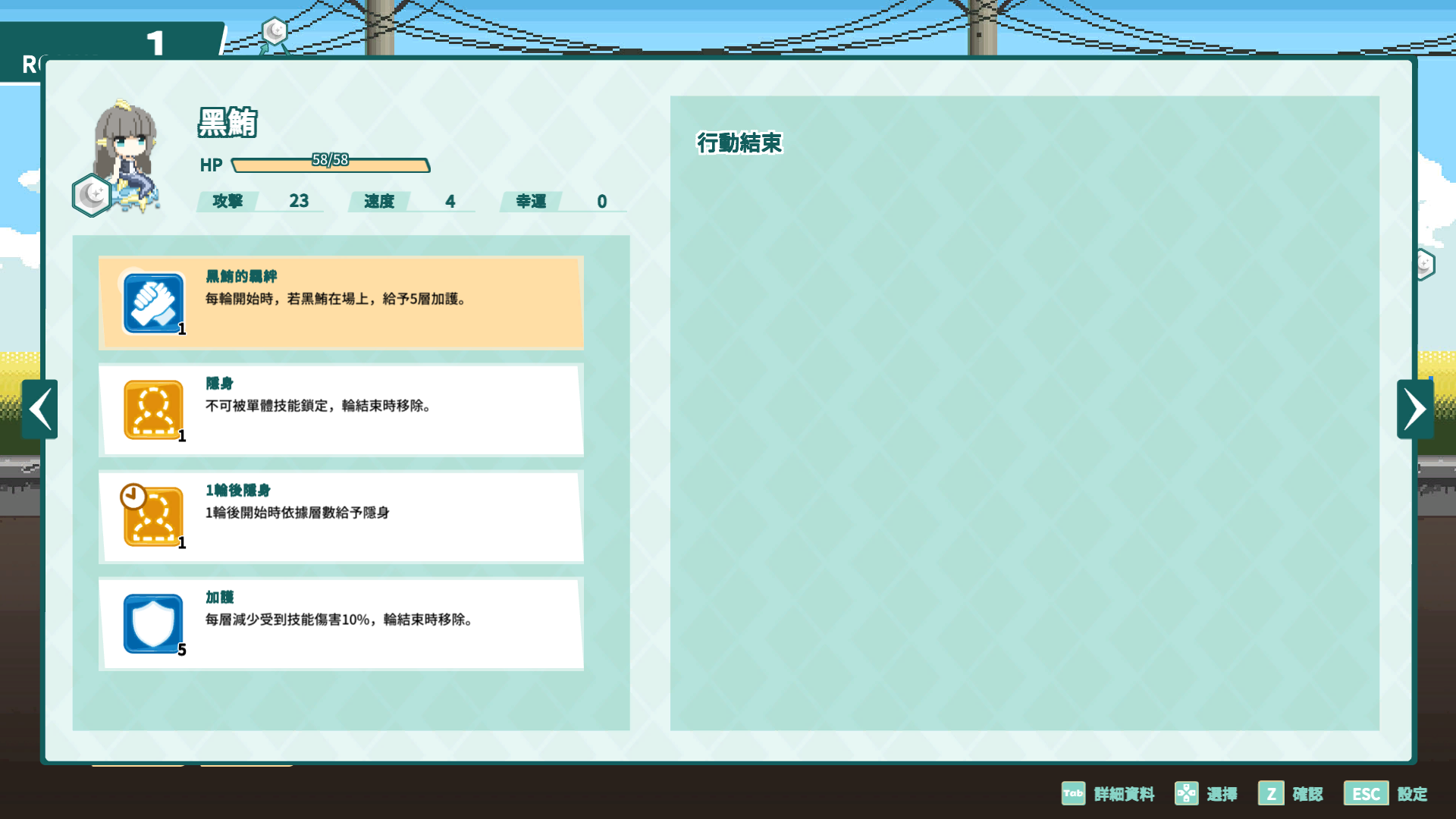Image resolution: width=1456 pixels, height=819 pixels.
Task: Click the Z key 確認 icon
Action: coord(1270,793)
